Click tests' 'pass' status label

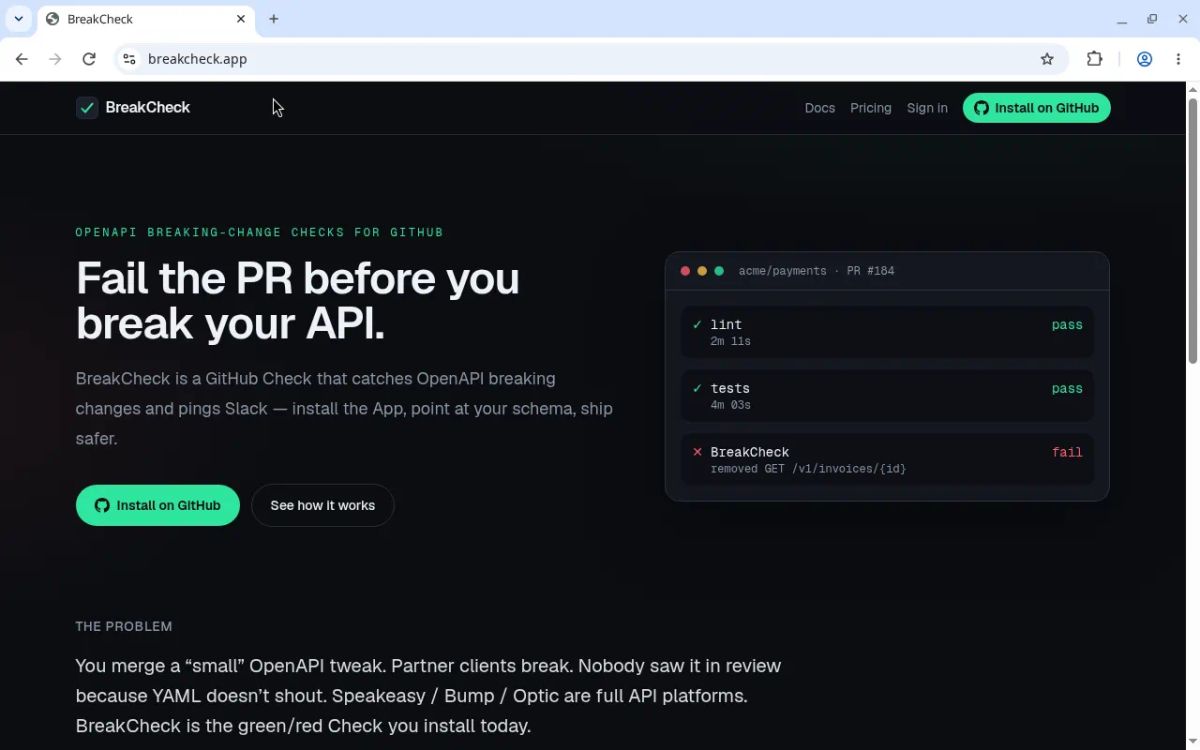[1067, 389]
